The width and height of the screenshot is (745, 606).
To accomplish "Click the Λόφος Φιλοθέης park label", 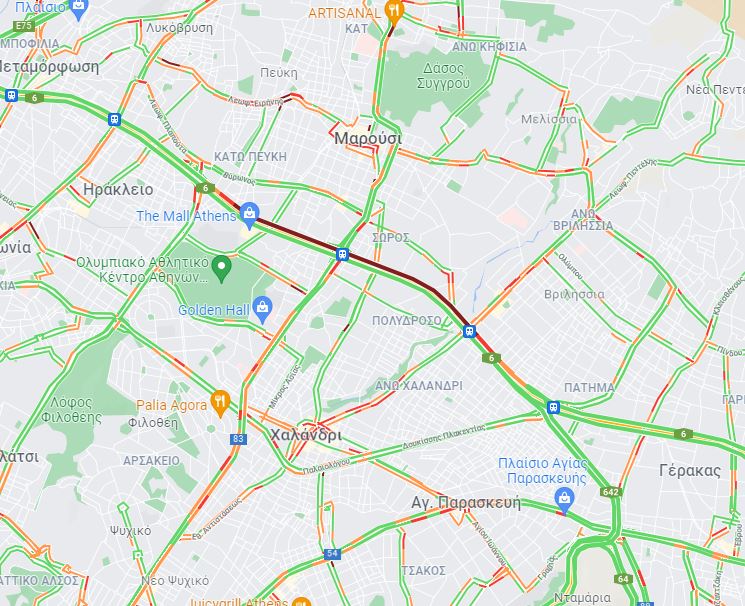I will coord(71,410).
